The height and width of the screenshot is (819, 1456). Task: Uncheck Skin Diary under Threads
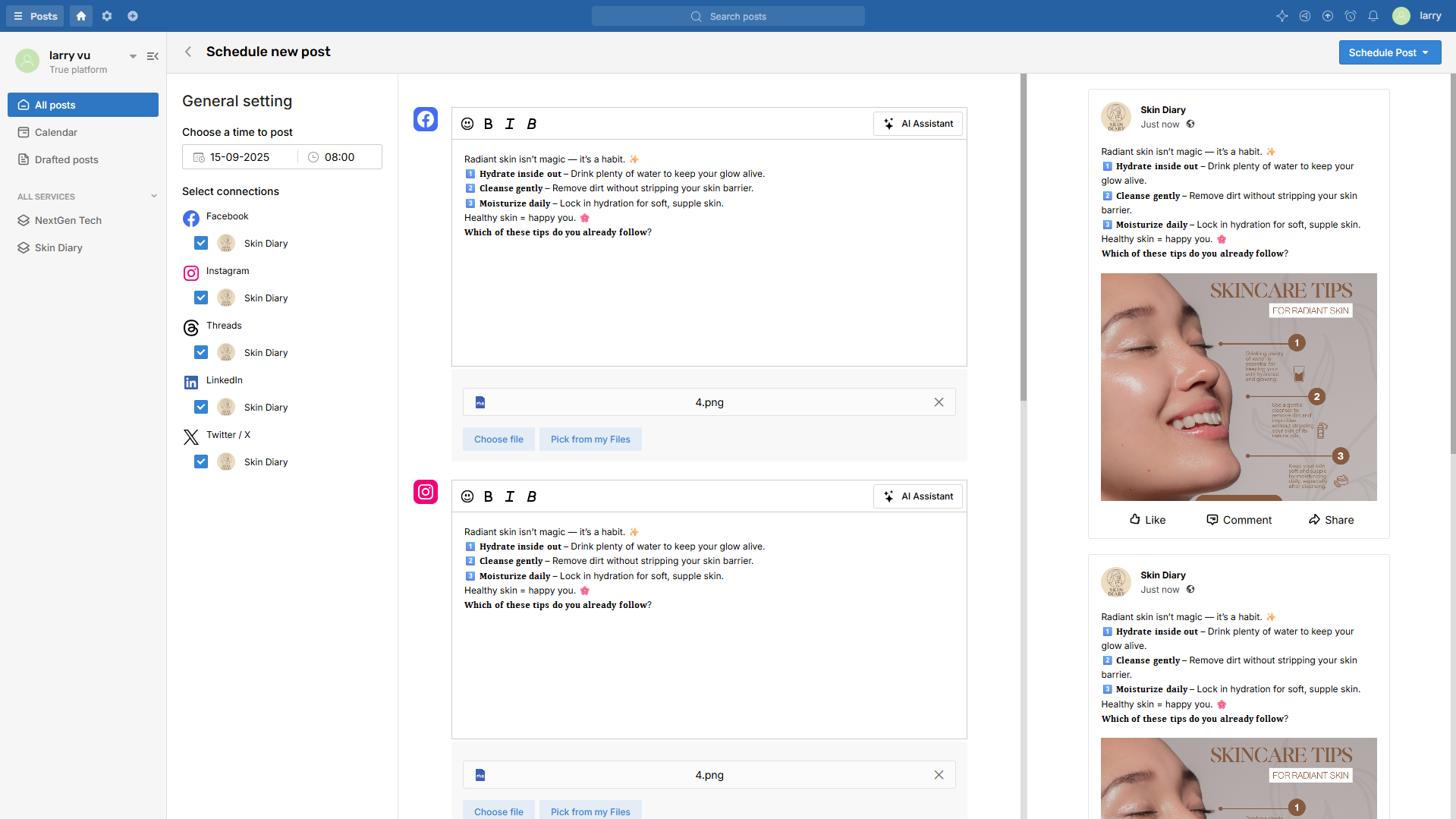pos(201,352)
